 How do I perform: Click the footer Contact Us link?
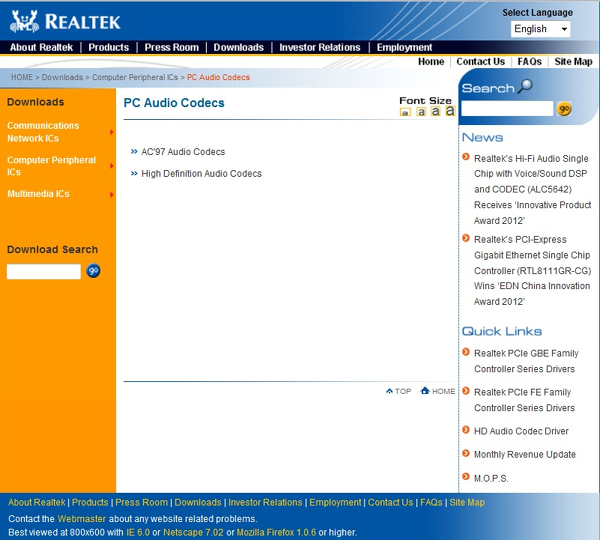pos(390,502)
